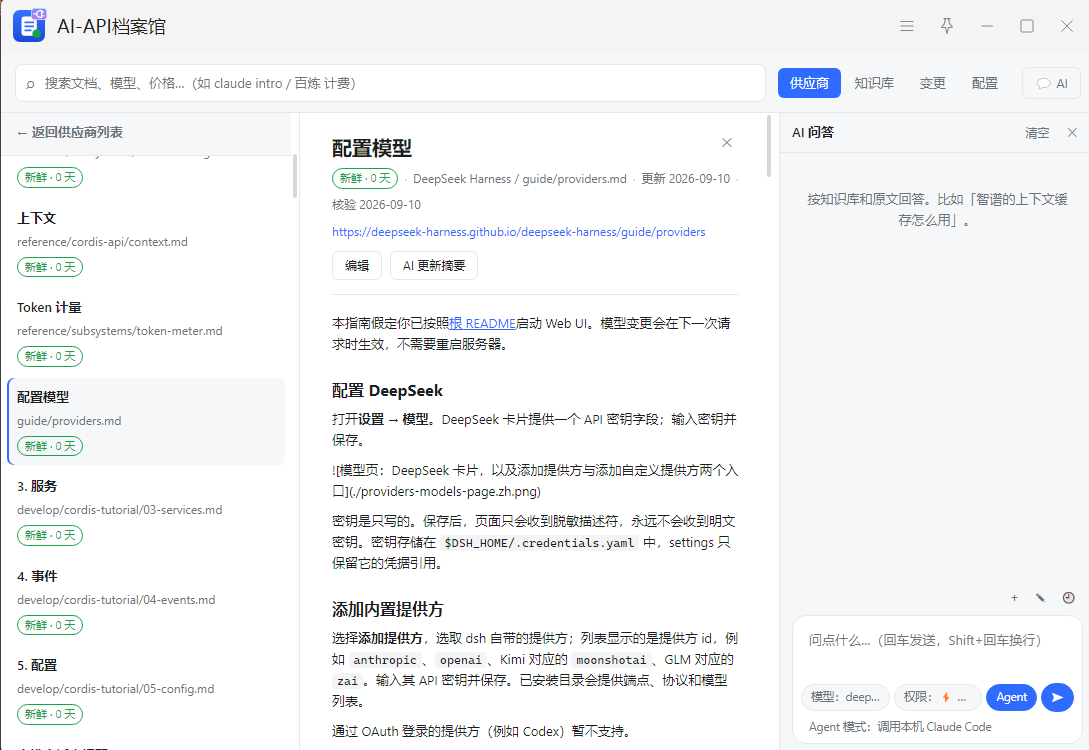Screen dimensions: 1089x750
Task: Open the 模型: deep... model selector
Action: 845,697
